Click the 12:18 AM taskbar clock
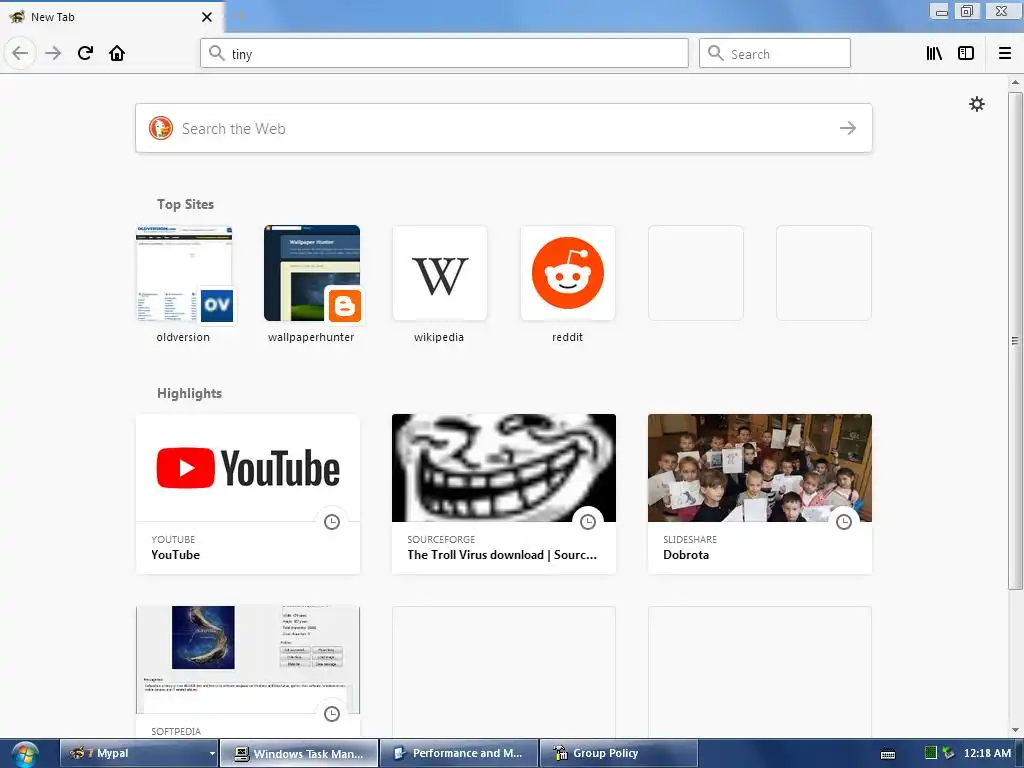This screenshot has height=768, width=1024. tap(987, 753)
